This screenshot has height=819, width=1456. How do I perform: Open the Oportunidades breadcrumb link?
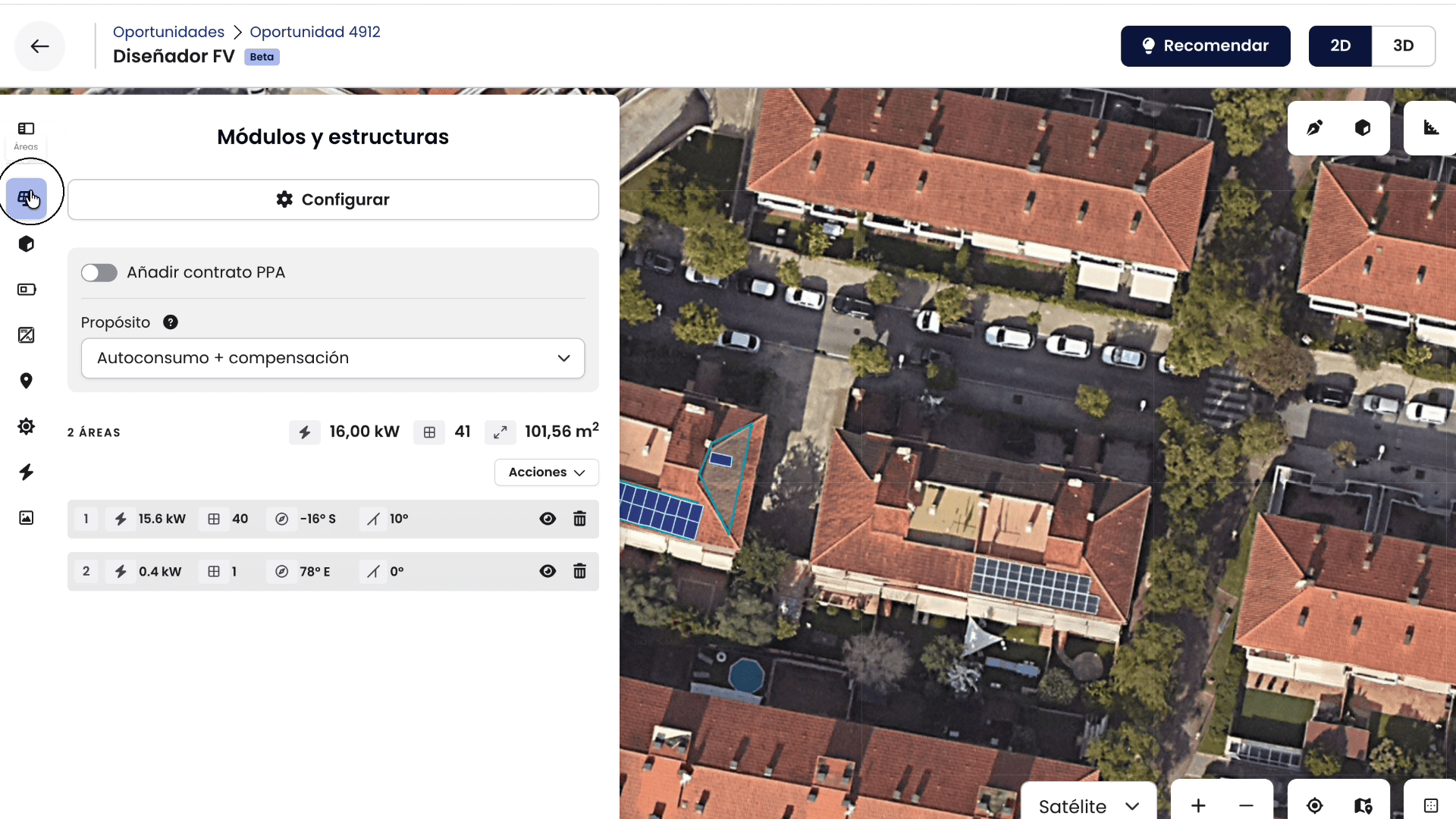[x=168, y=32]
